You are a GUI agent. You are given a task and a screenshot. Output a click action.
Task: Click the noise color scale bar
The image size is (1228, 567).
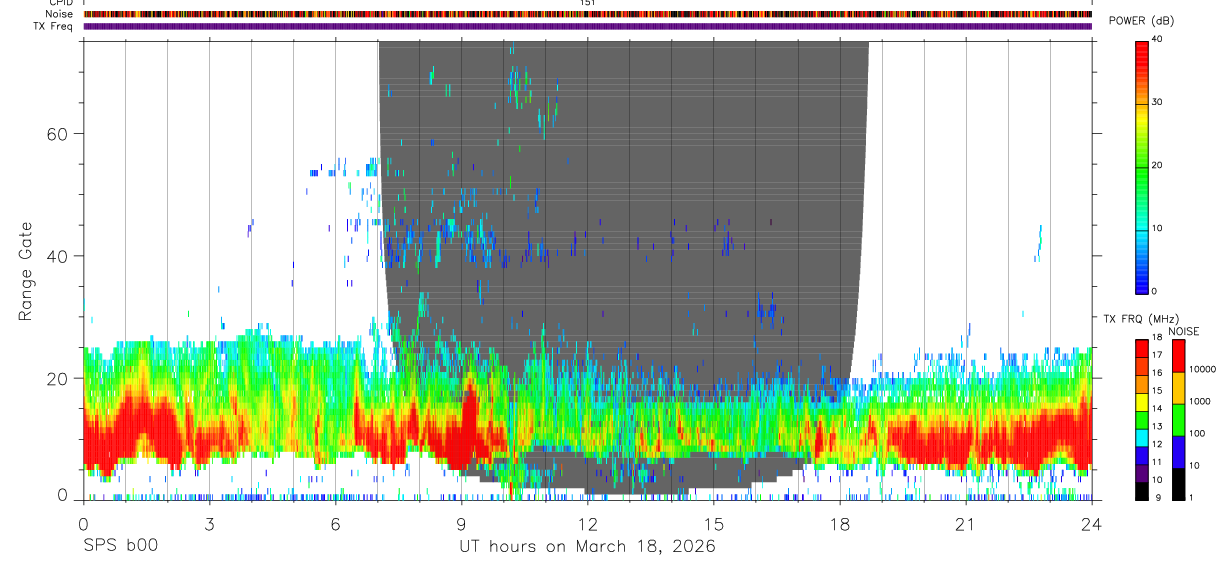coord(1178,419)
